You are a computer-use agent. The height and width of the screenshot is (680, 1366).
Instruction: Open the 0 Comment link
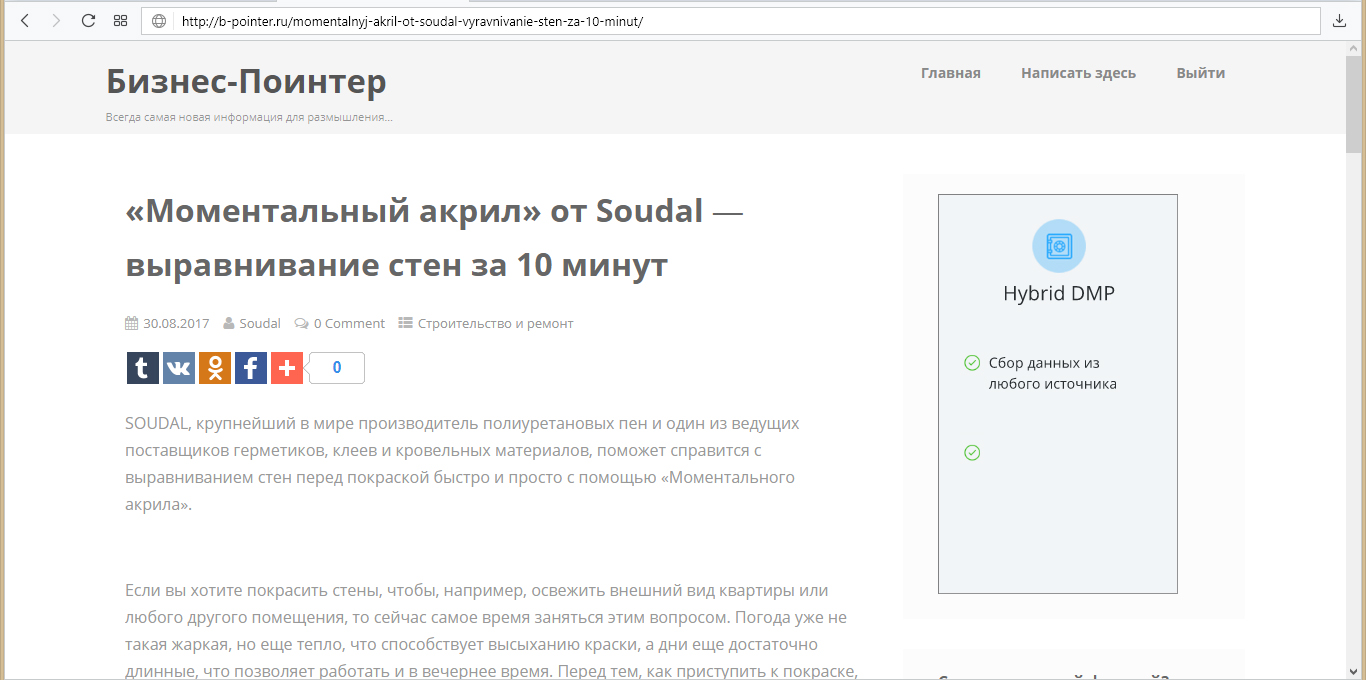[x=349, y=323]
